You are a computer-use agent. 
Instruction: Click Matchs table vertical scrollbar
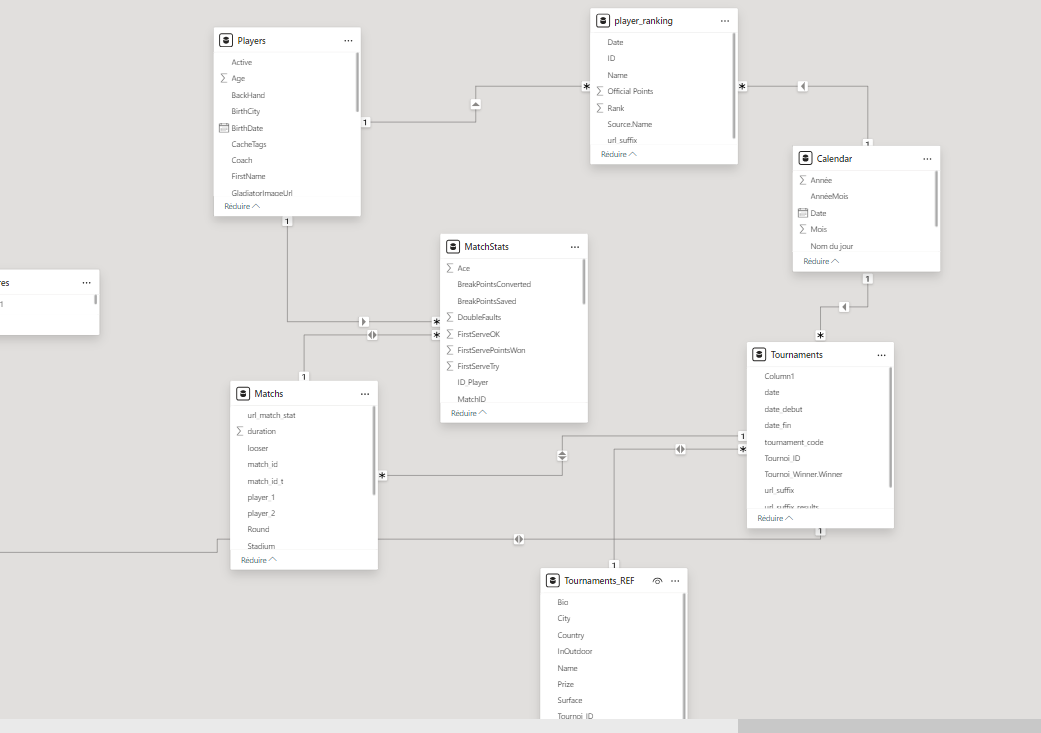point(374,451)
